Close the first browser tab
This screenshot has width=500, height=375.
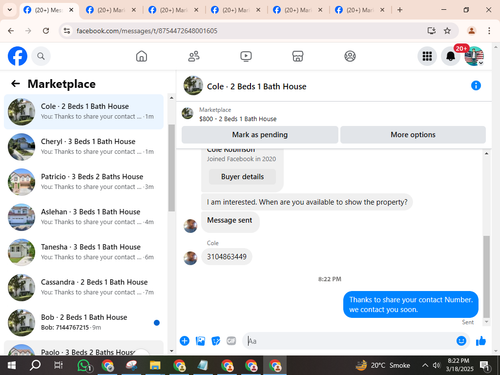coord(71,10)
